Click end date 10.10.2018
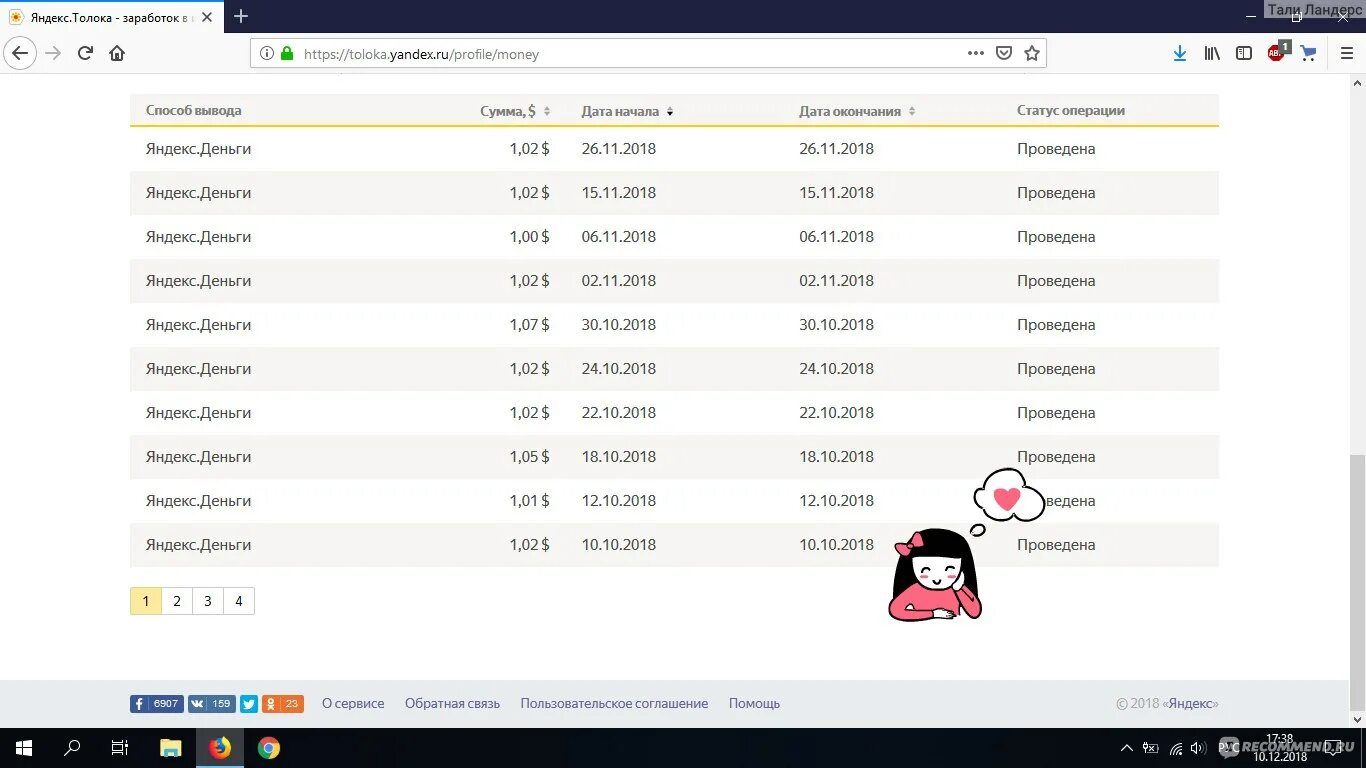The image size is (1366, 768). pyautogui.click(x=836, y=545)
